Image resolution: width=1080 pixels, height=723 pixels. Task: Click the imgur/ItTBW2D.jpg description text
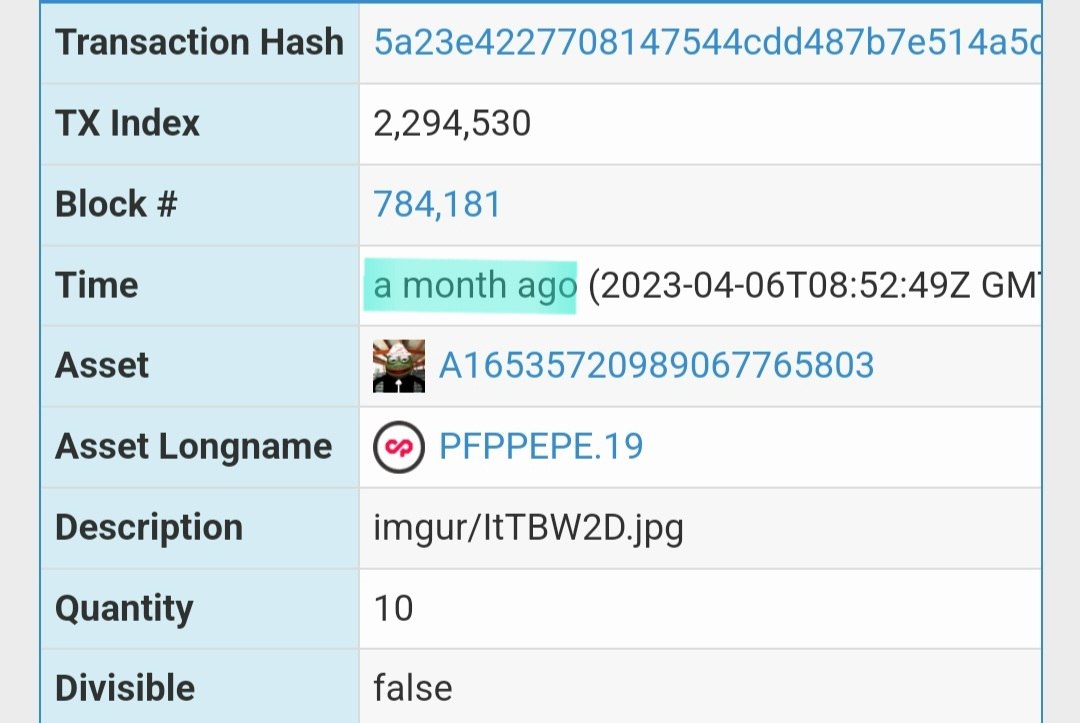click(x=528, y=528)
